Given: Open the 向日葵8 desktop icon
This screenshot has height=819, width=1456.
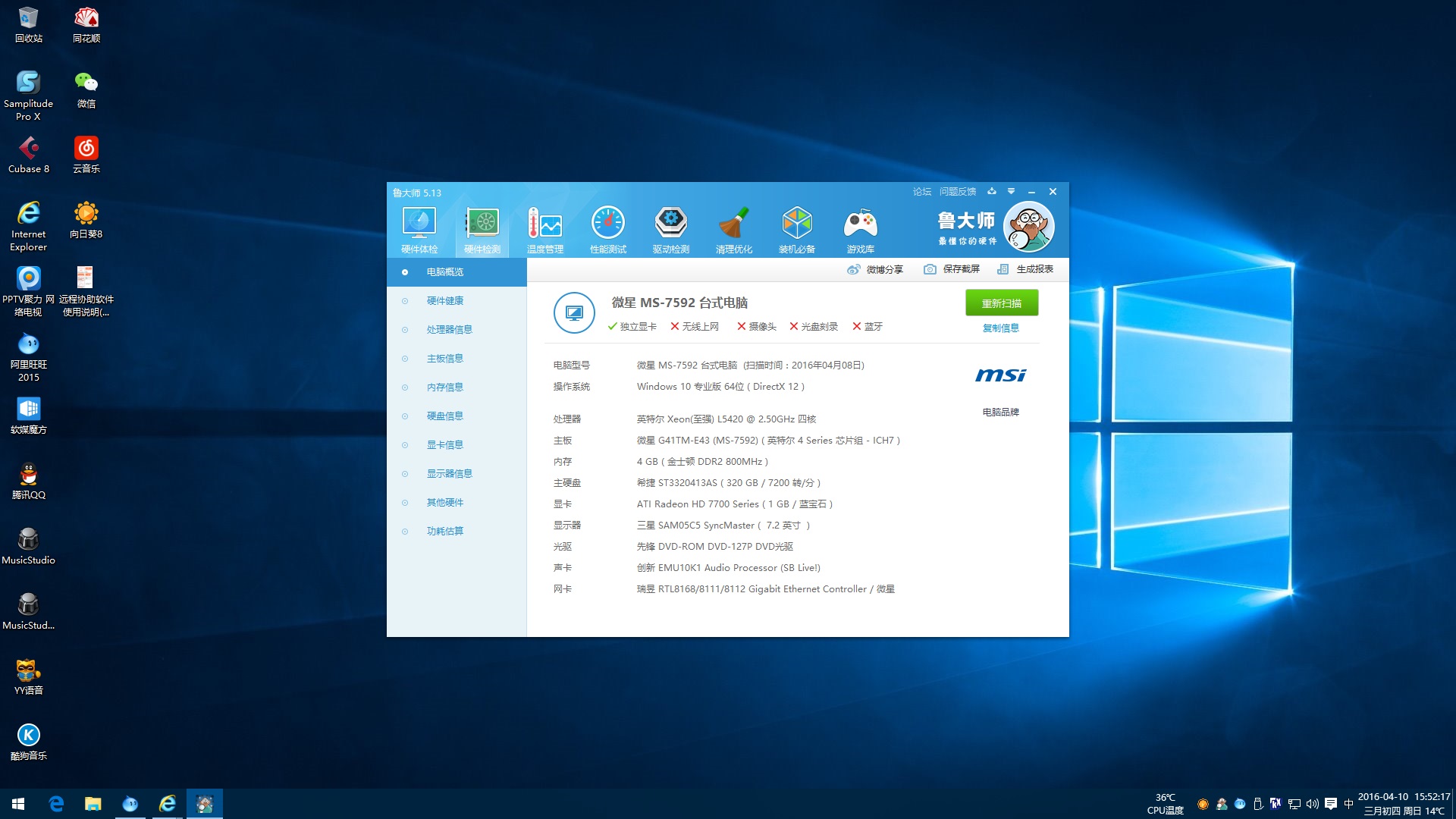Looking at the screenshot, I should point(86,221).
